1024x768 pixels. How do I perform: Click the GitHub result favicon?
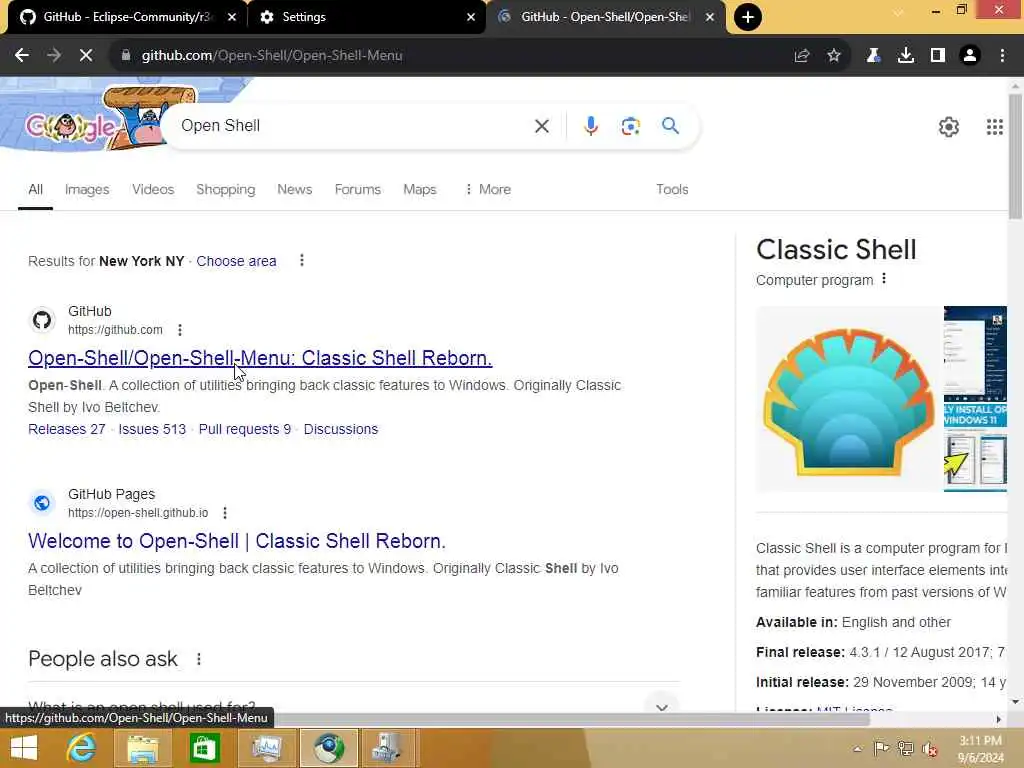click(x=42, y=320)
